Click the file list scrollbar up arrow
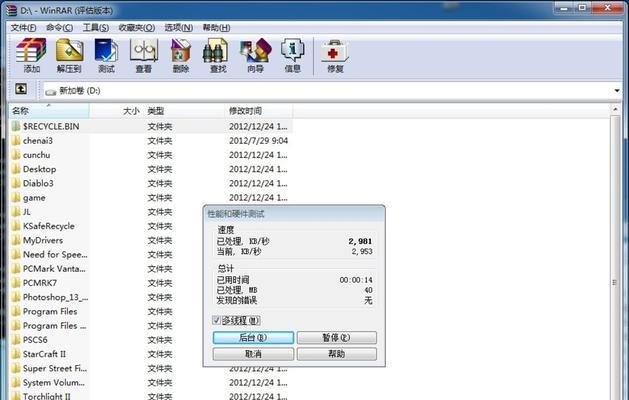 (x=615, y=109)
